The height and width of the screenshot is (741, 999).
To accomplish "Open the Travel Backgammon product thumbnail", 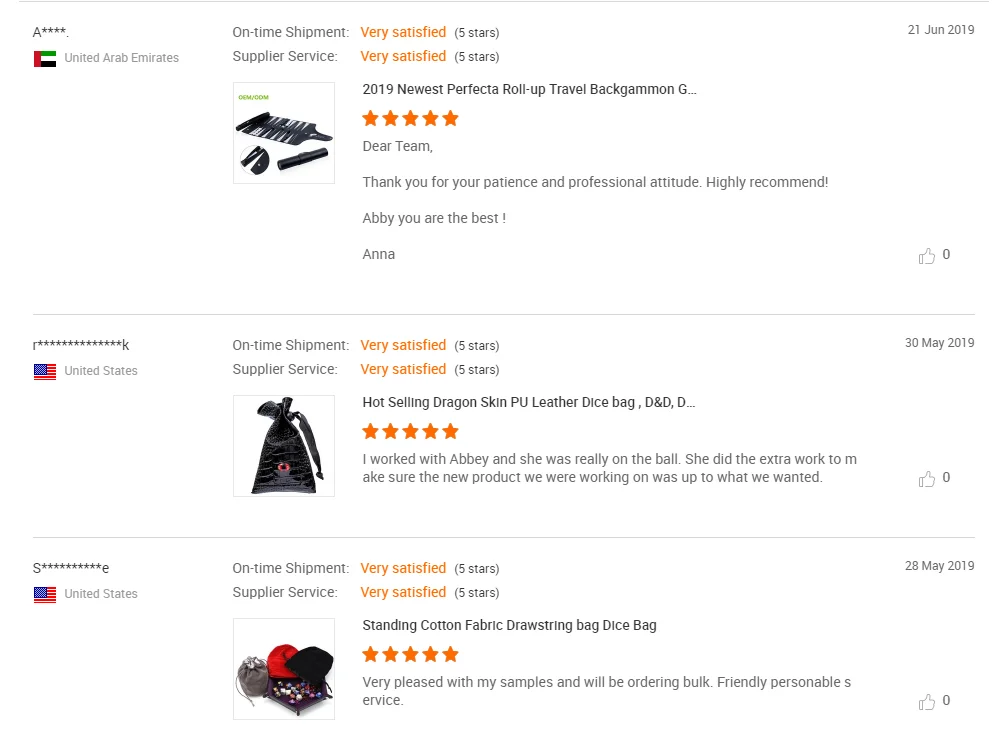I will click(x=284, y=133).
